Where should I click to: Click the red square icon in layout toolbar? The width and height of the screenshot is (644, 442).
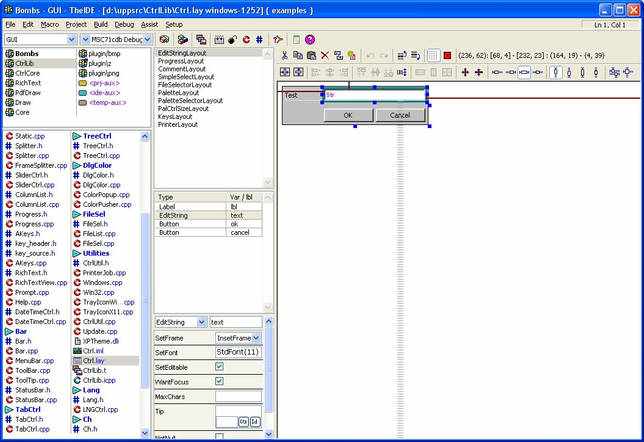click(448, 55)
